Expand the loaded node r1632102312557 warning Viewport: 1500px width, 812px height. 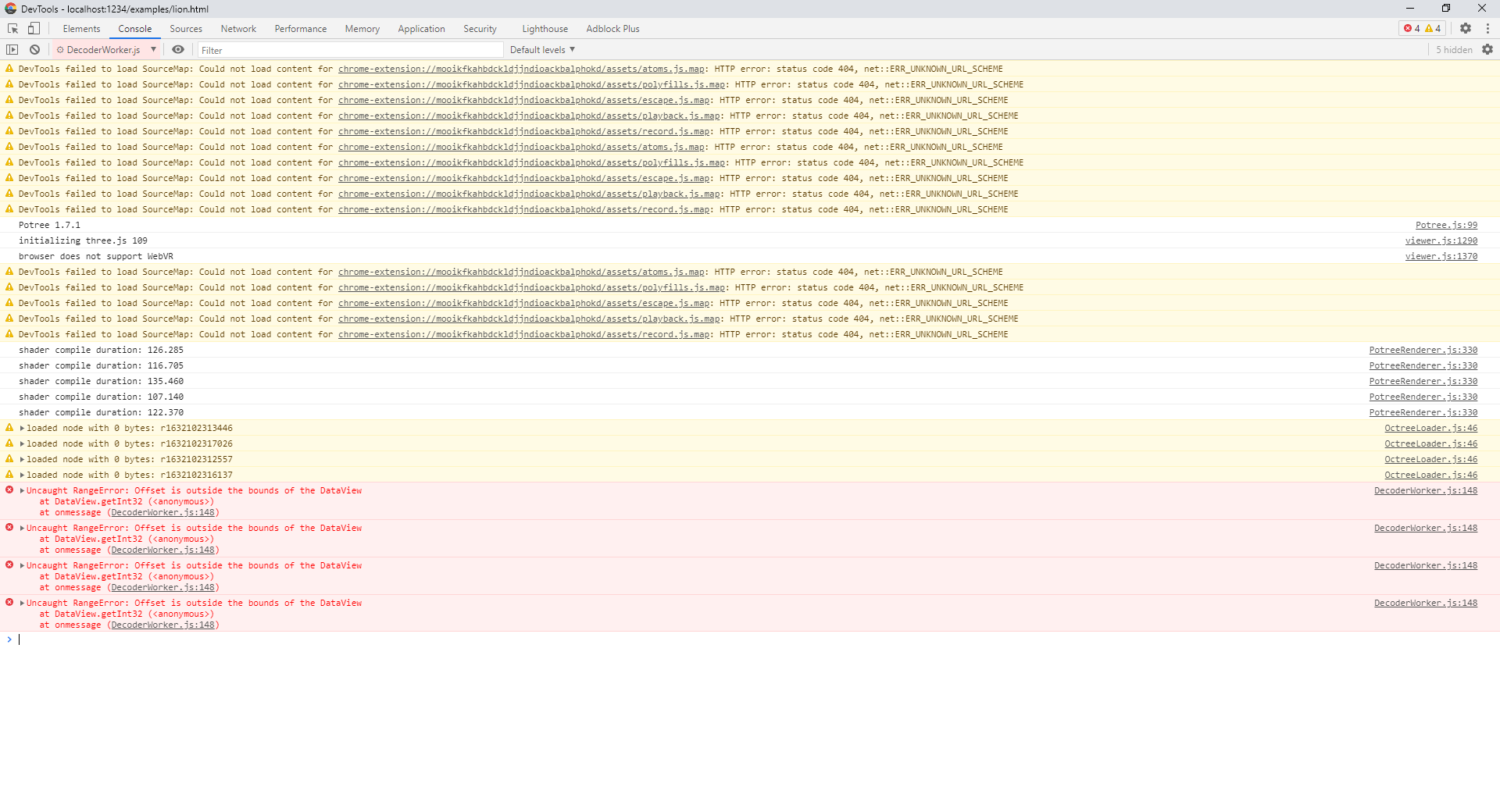[x=22, y=459]
